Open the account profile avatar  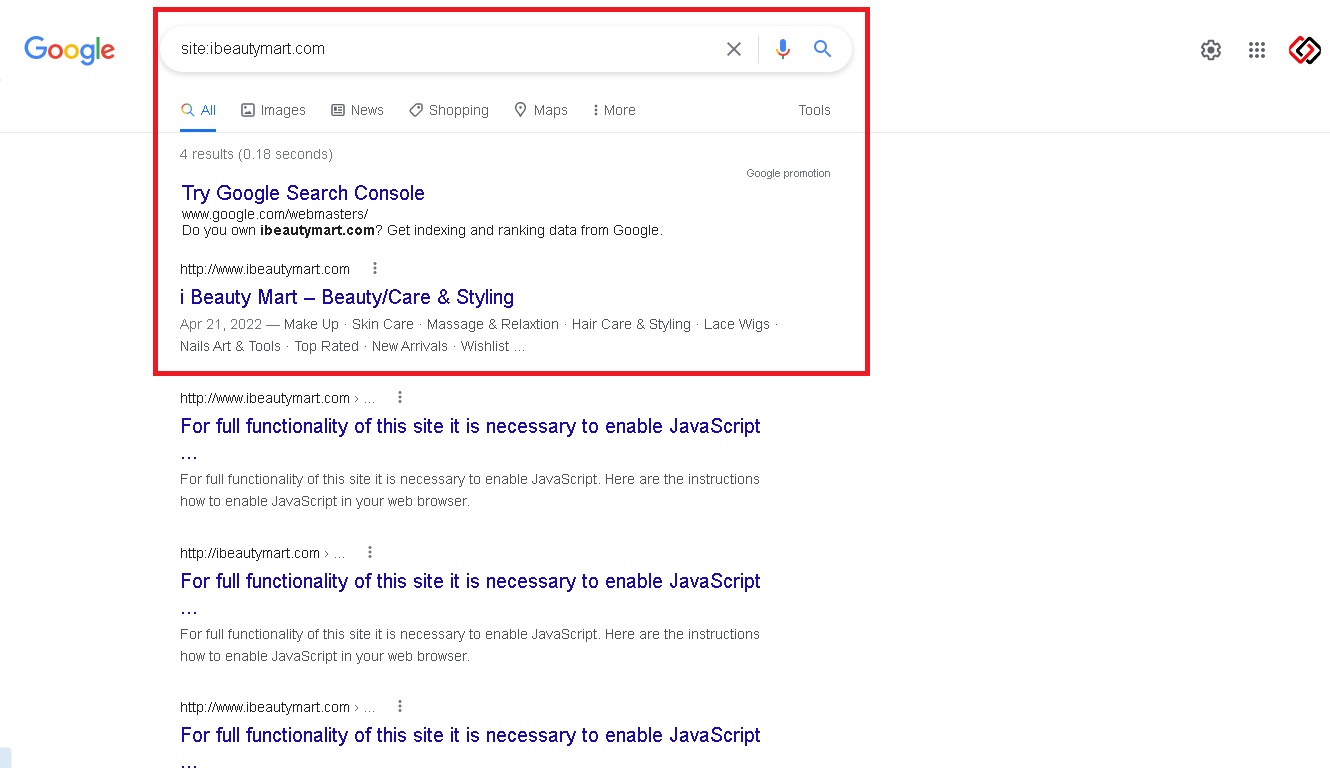tap(1305, 50)
